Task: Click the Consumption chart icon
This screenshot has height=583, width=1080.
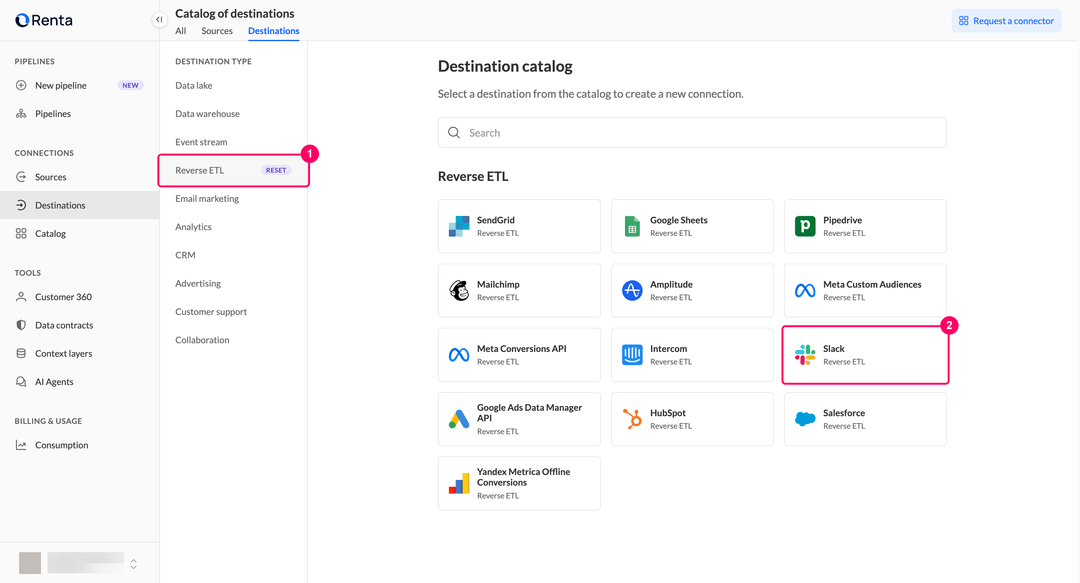Action: pyautogui.click(x=21, y=445)
